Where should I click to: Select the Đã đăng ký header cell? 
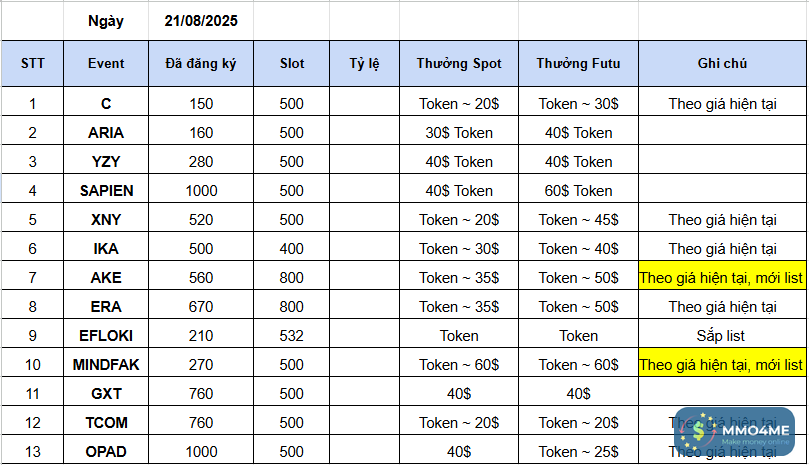point(201,64)
